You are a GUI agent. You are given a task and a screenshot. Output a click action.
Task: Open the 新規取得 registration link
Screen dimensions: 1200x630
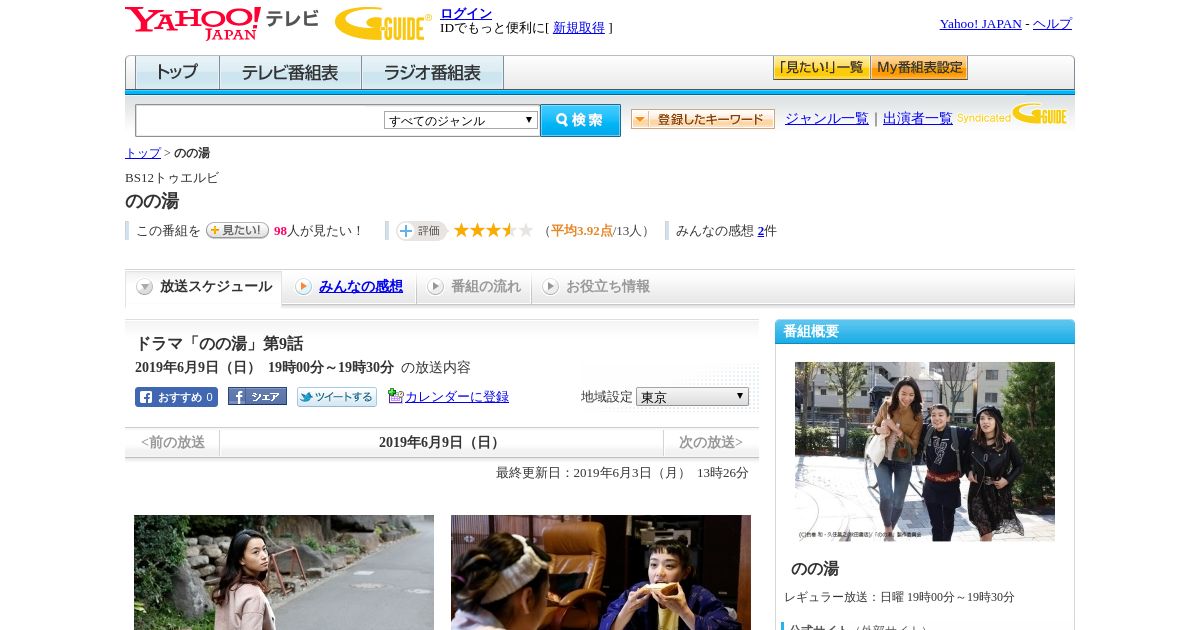click(579, 28)
